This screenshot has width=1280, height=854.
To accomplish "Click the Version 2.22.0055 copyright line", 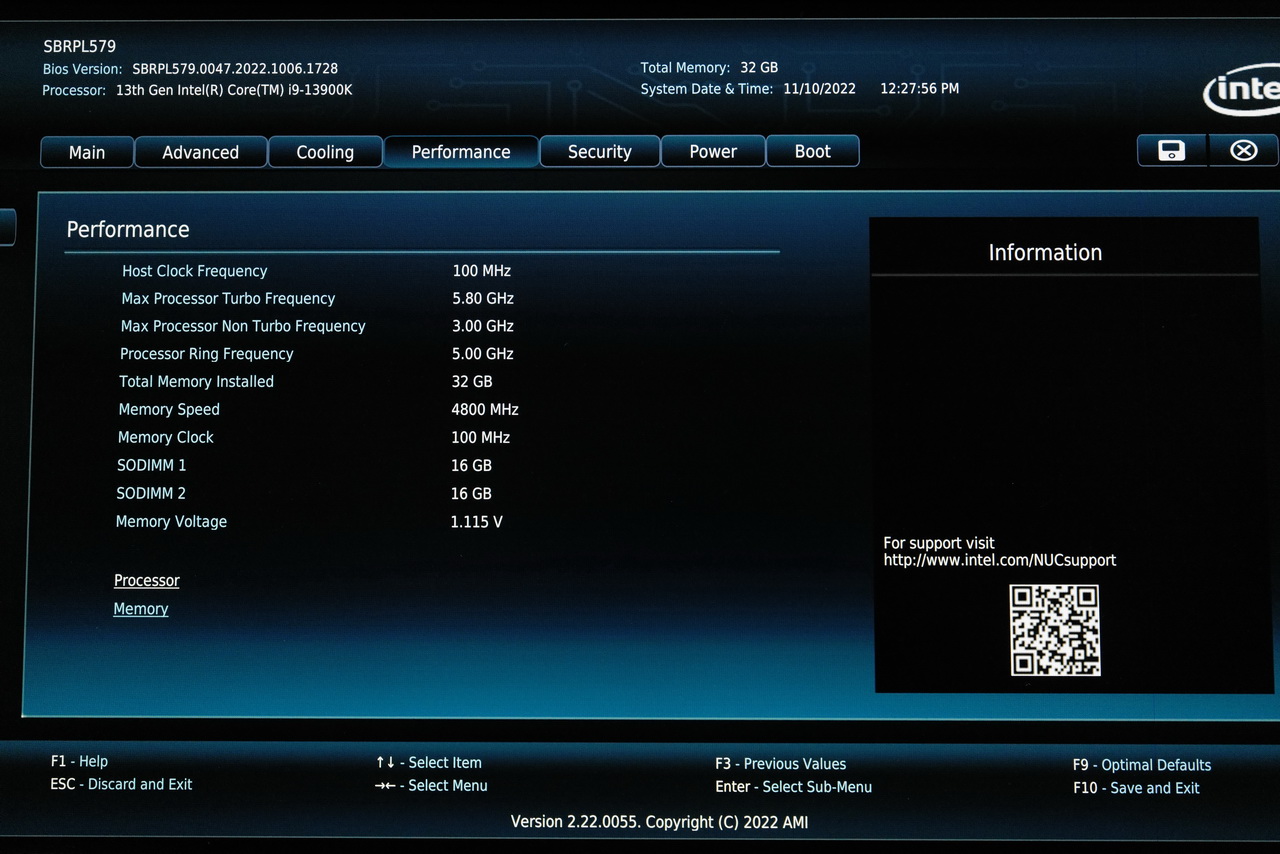I will point(659,822).
